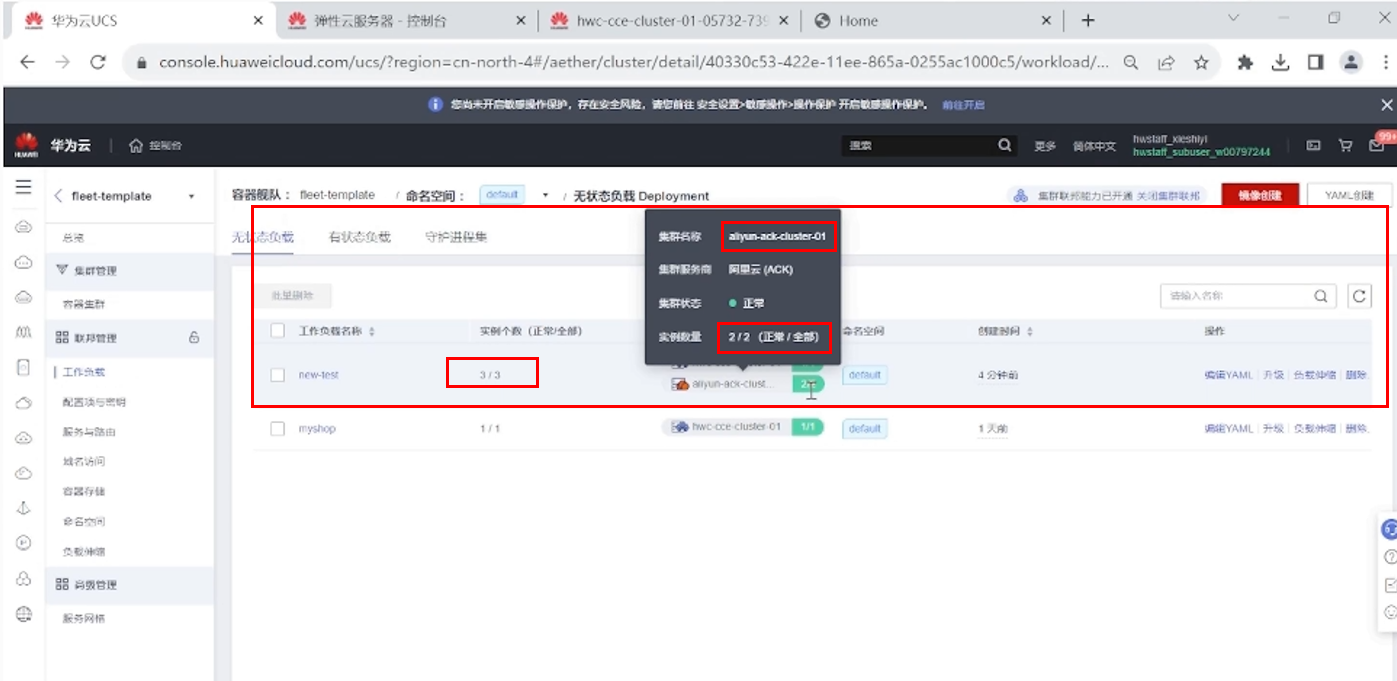Click the 前往开启 link in banner

click(x=963, y=104)
